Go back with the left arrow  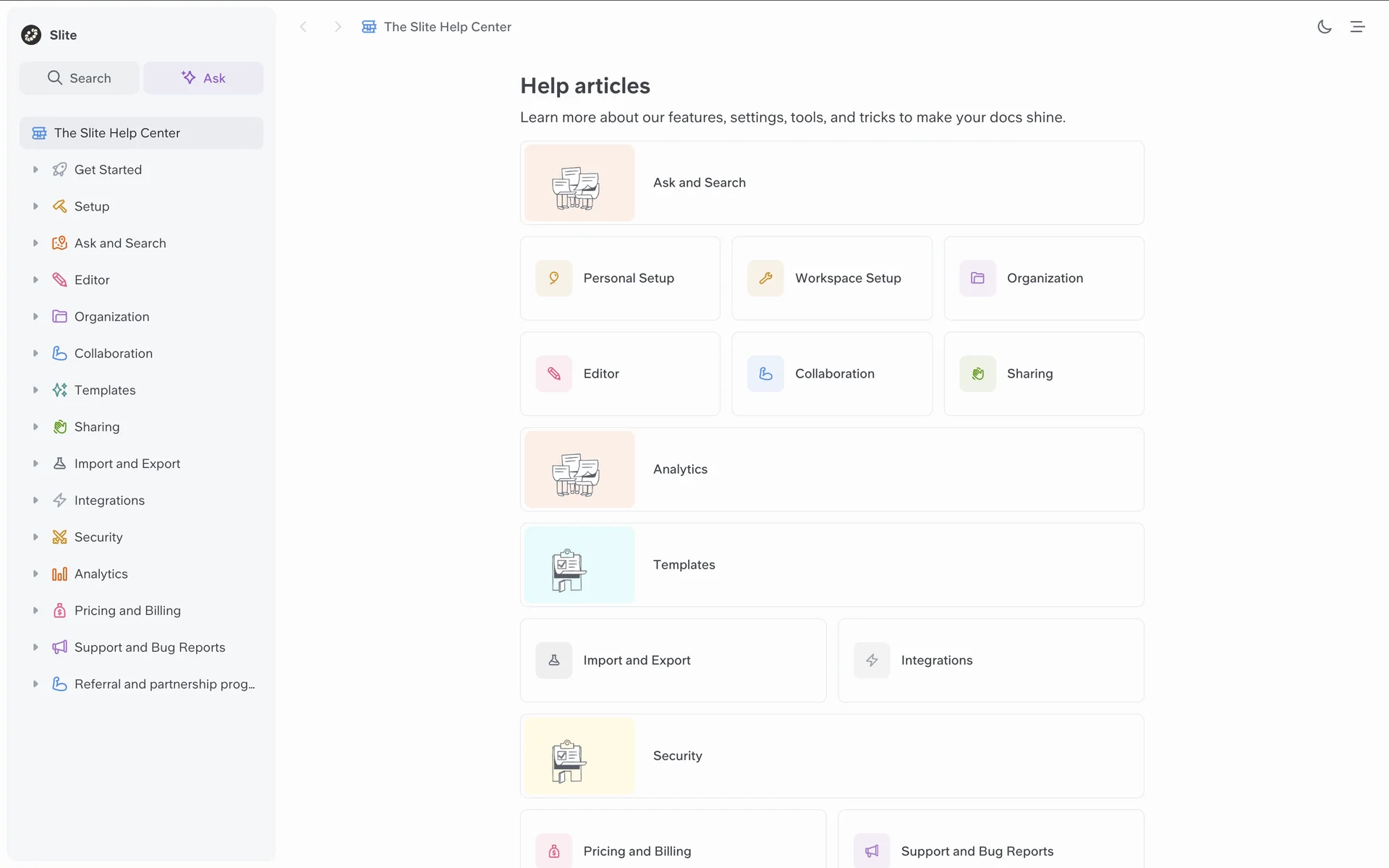[x=304, y=27]
